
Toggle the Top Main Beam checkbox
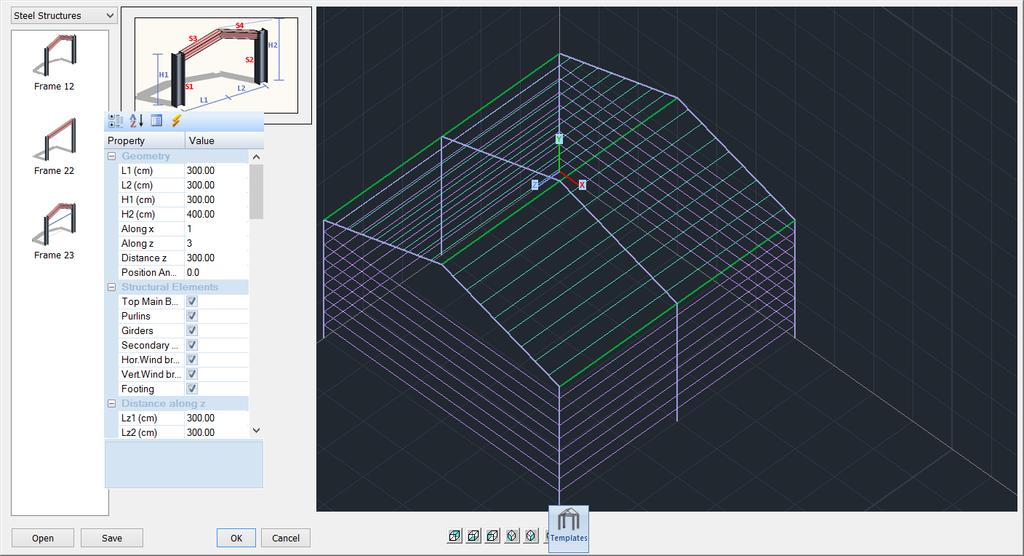[x=192, y=301]
